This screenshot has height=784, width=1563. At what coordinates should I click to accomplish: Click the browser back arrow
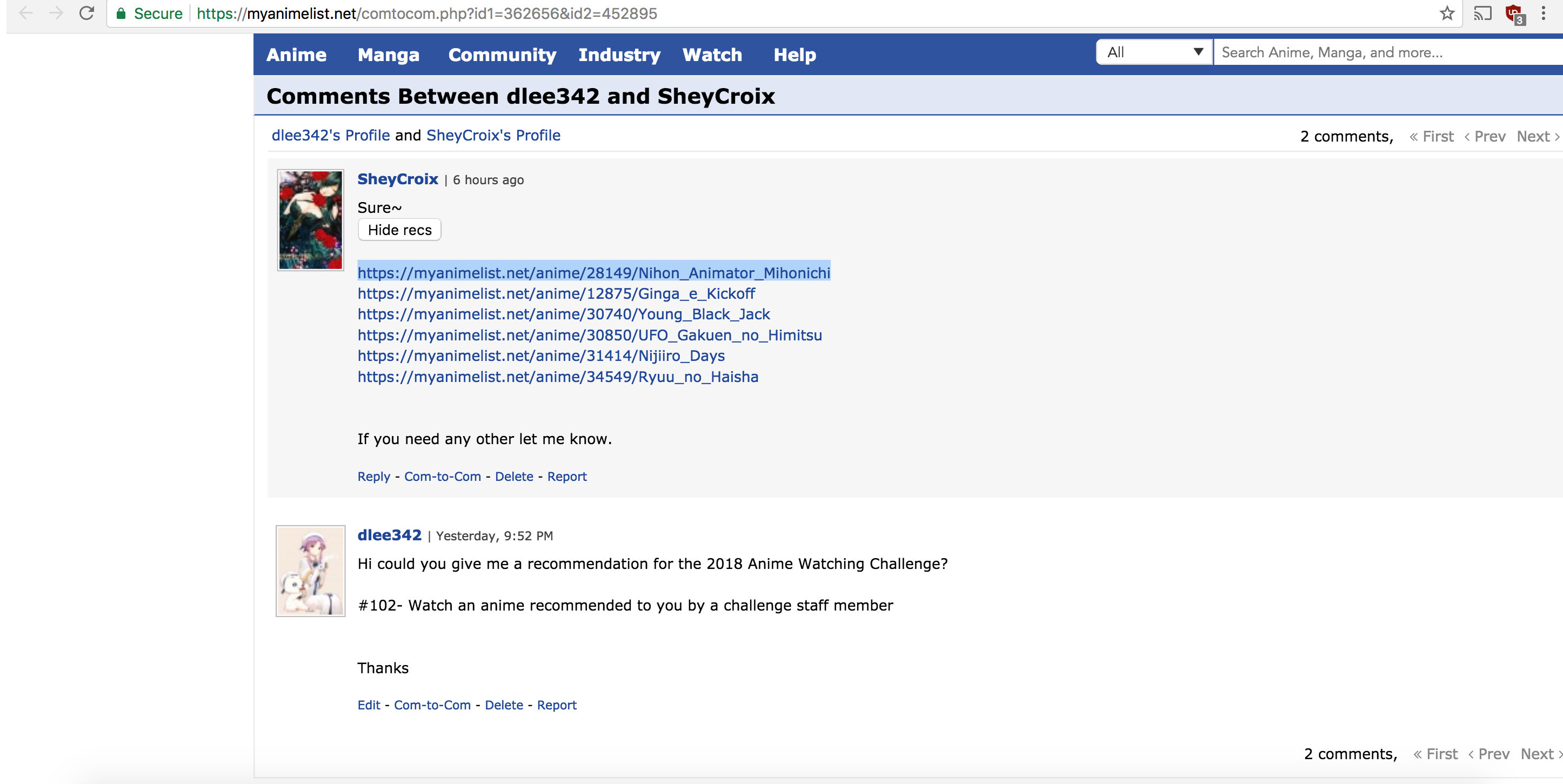tap(25, 13)
